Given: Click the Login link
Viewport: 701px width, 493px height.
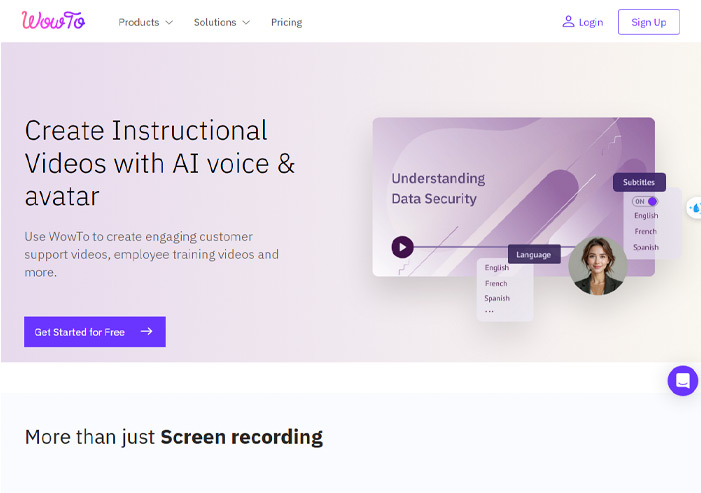Looking at the screenshot, I should pos(591,22).
